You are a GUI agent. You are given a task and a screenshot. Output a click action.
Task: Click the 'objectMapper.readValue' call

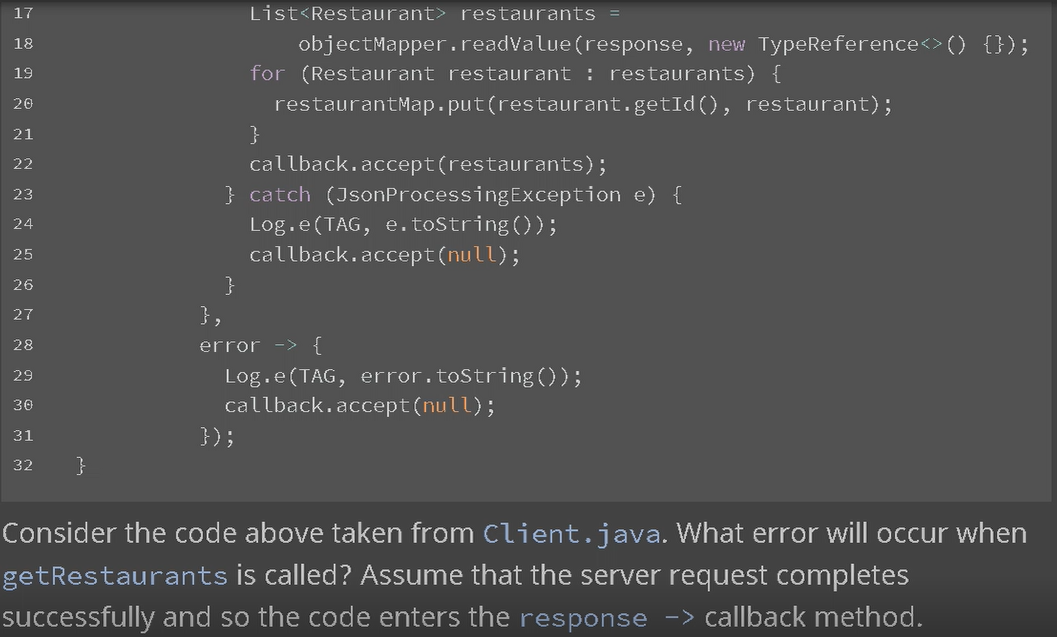434,44
